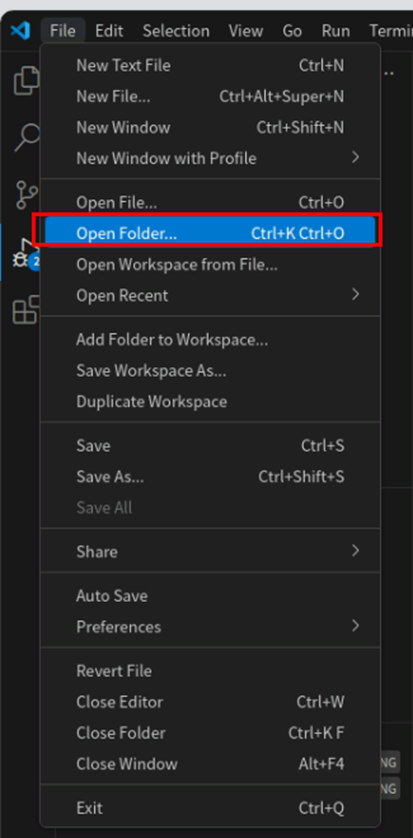
Task: Choose Exit from File menu
Action: tap(210, 808)
